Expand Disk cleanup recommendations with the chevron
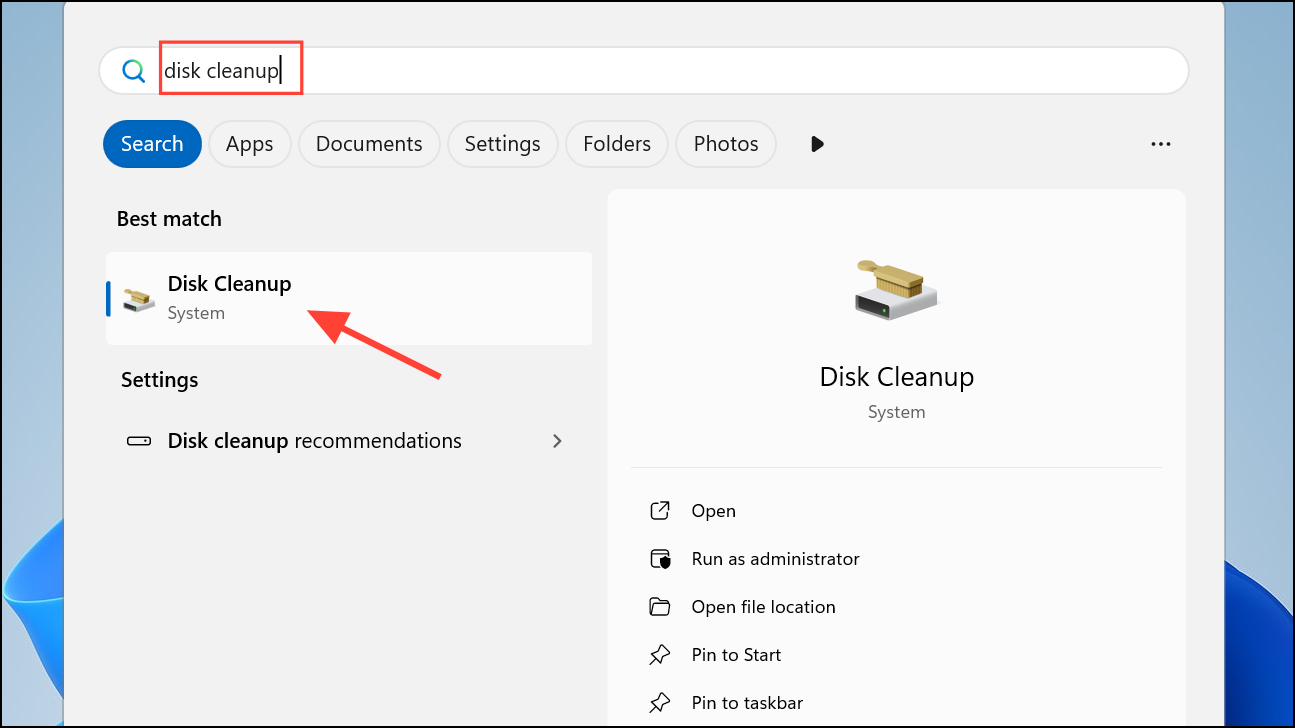Screen dimensions: 1295x728 (558, 441)
